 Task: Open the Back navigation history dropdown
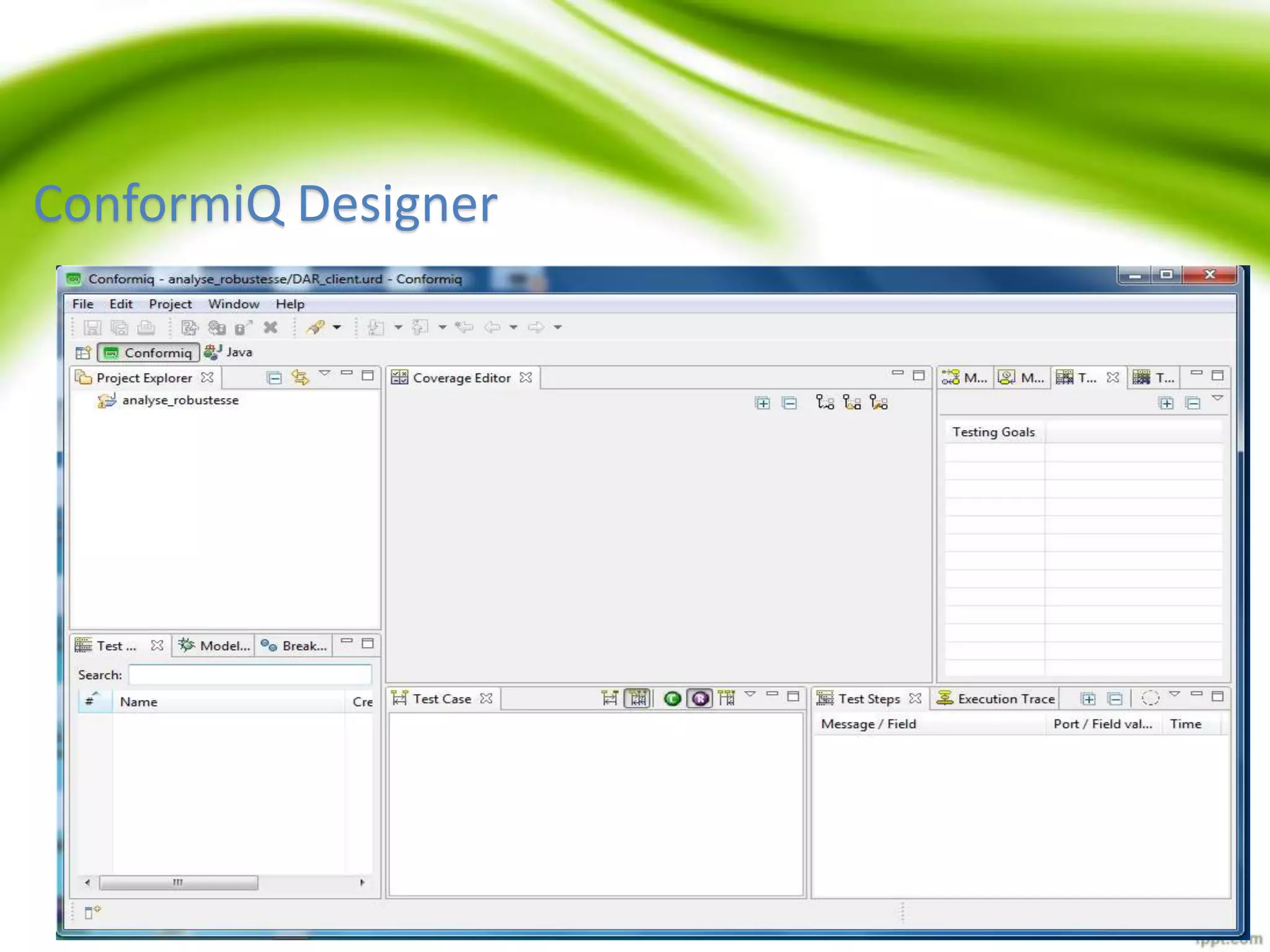pyautogui.click(x=513, y=327)
